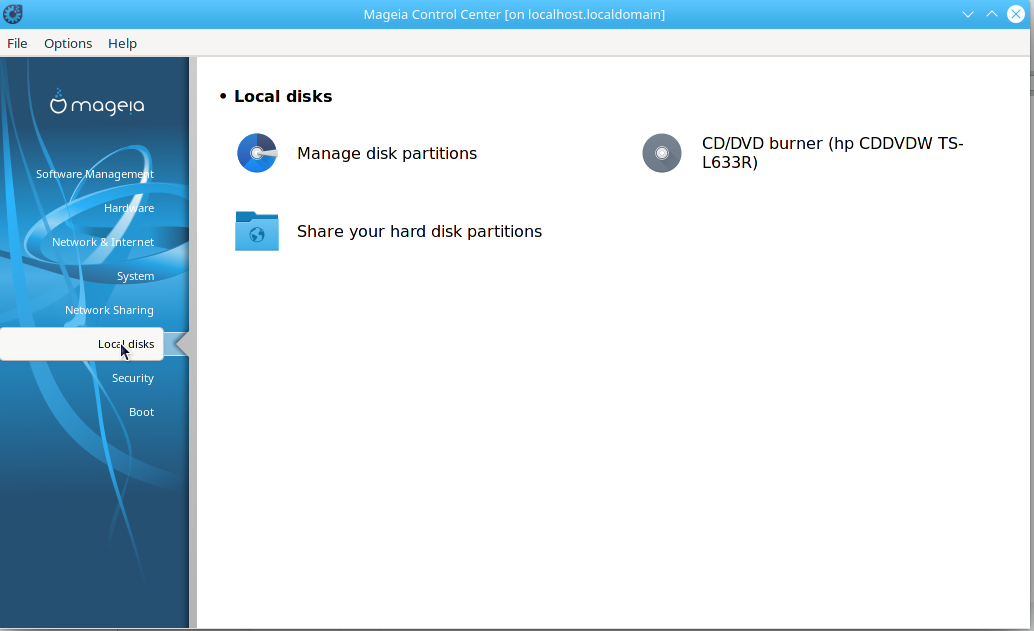
Task: Open the Share hard disk partitions folder icon
Action: [x=257, y=231]
